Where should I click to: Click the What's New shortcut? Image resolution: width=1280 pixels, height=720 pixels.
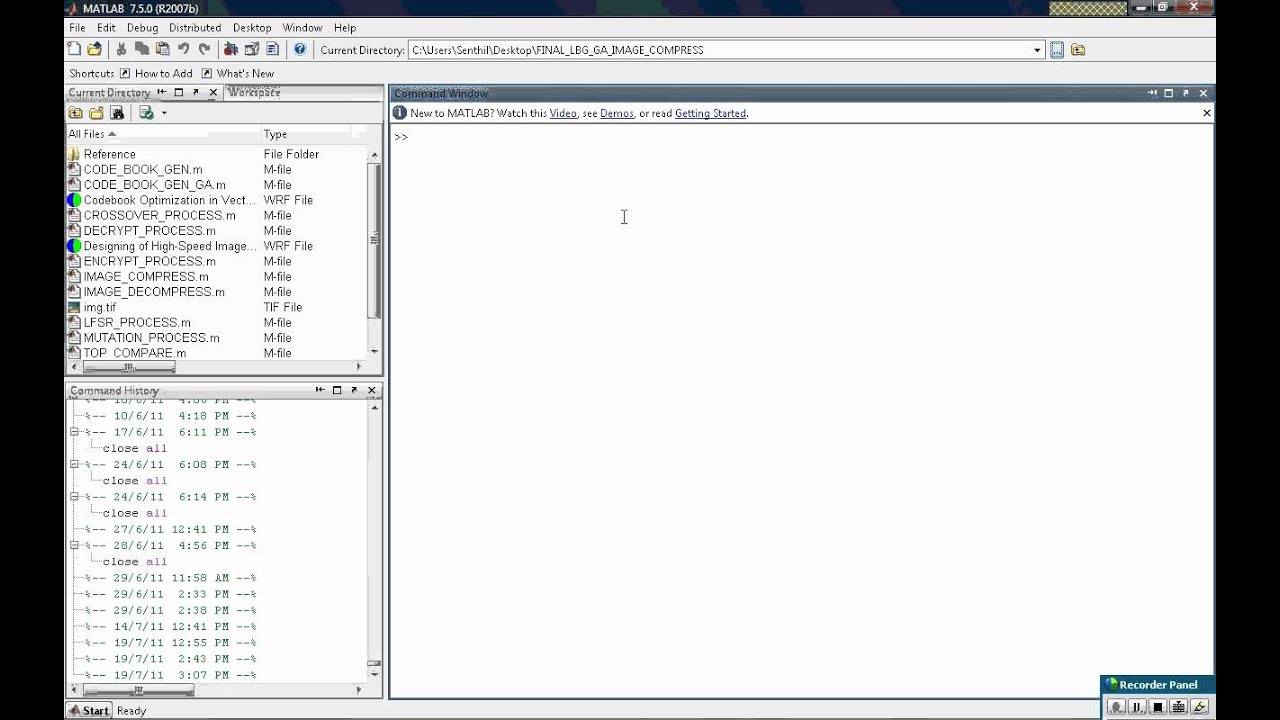click(238, 74)
